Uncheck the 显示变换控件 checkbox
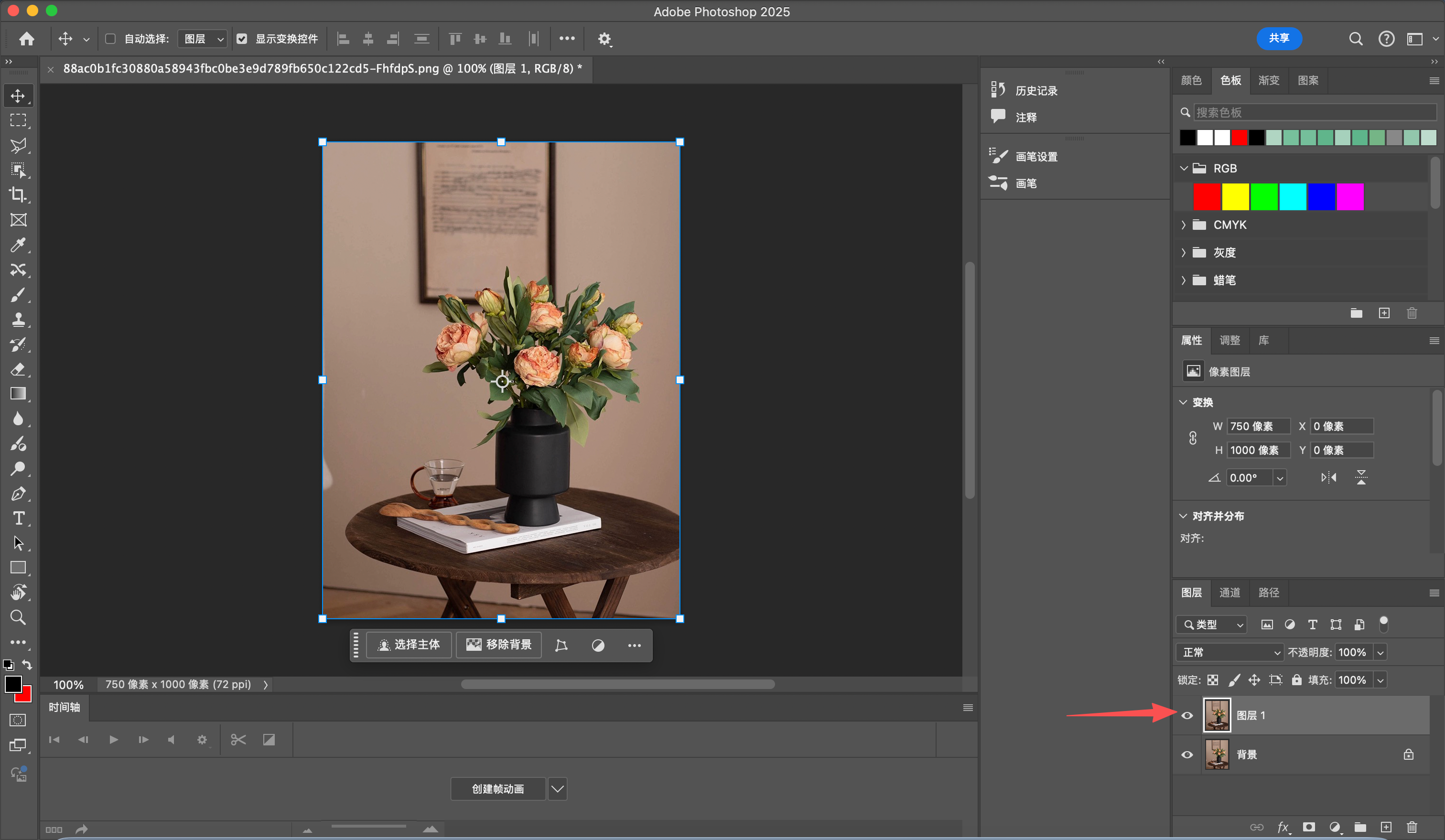1445x840 pixels. tap(242, 38)
